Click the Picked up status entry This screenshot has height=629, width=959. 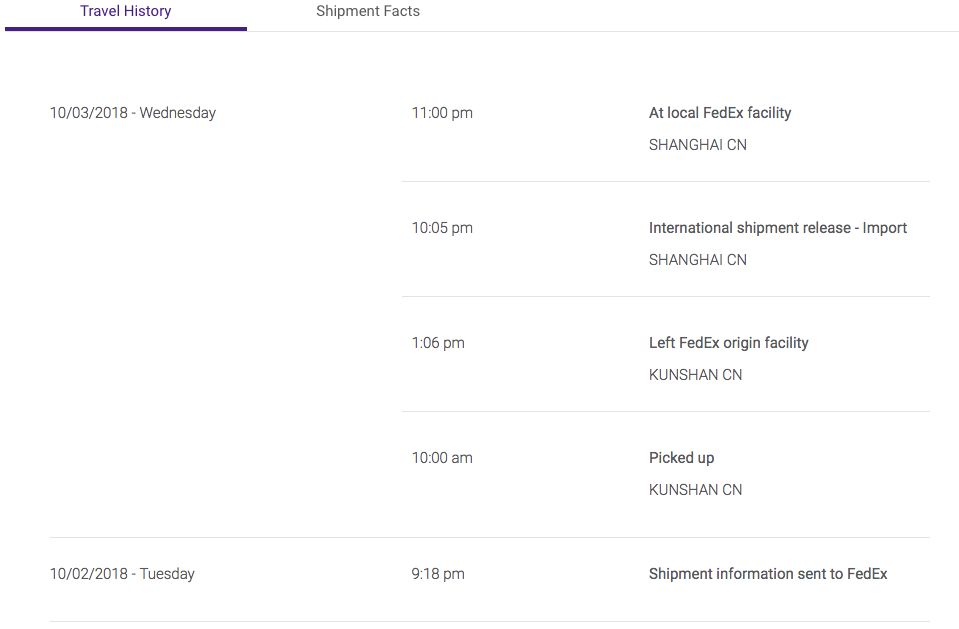point(682,458)
